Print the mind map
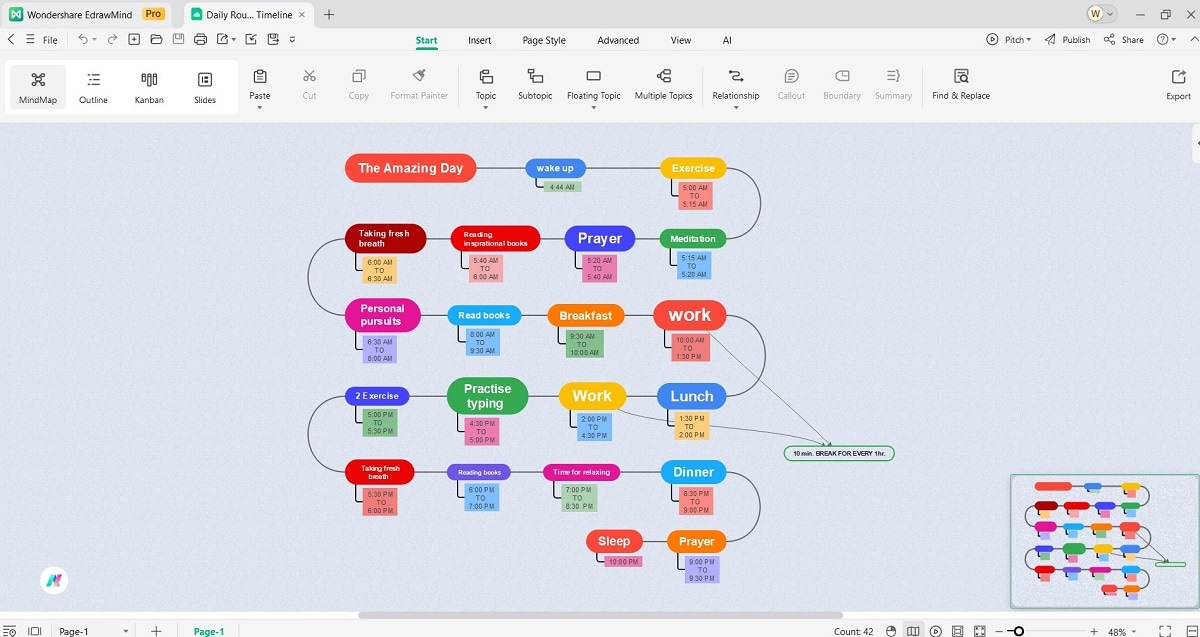This screenshot has width=1200, height=637. click(x=200, y=40)
